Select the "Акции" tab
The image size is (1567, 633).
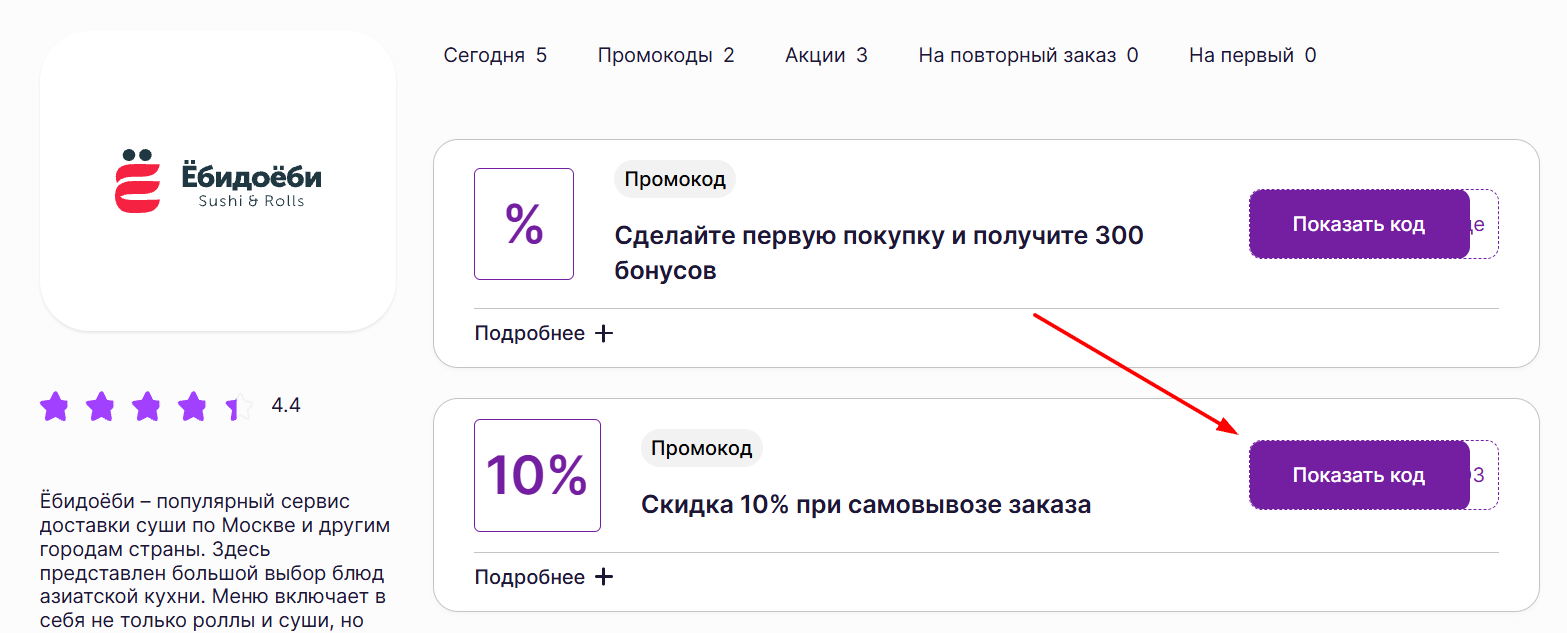pyautogui.click(x=826, y=55)
